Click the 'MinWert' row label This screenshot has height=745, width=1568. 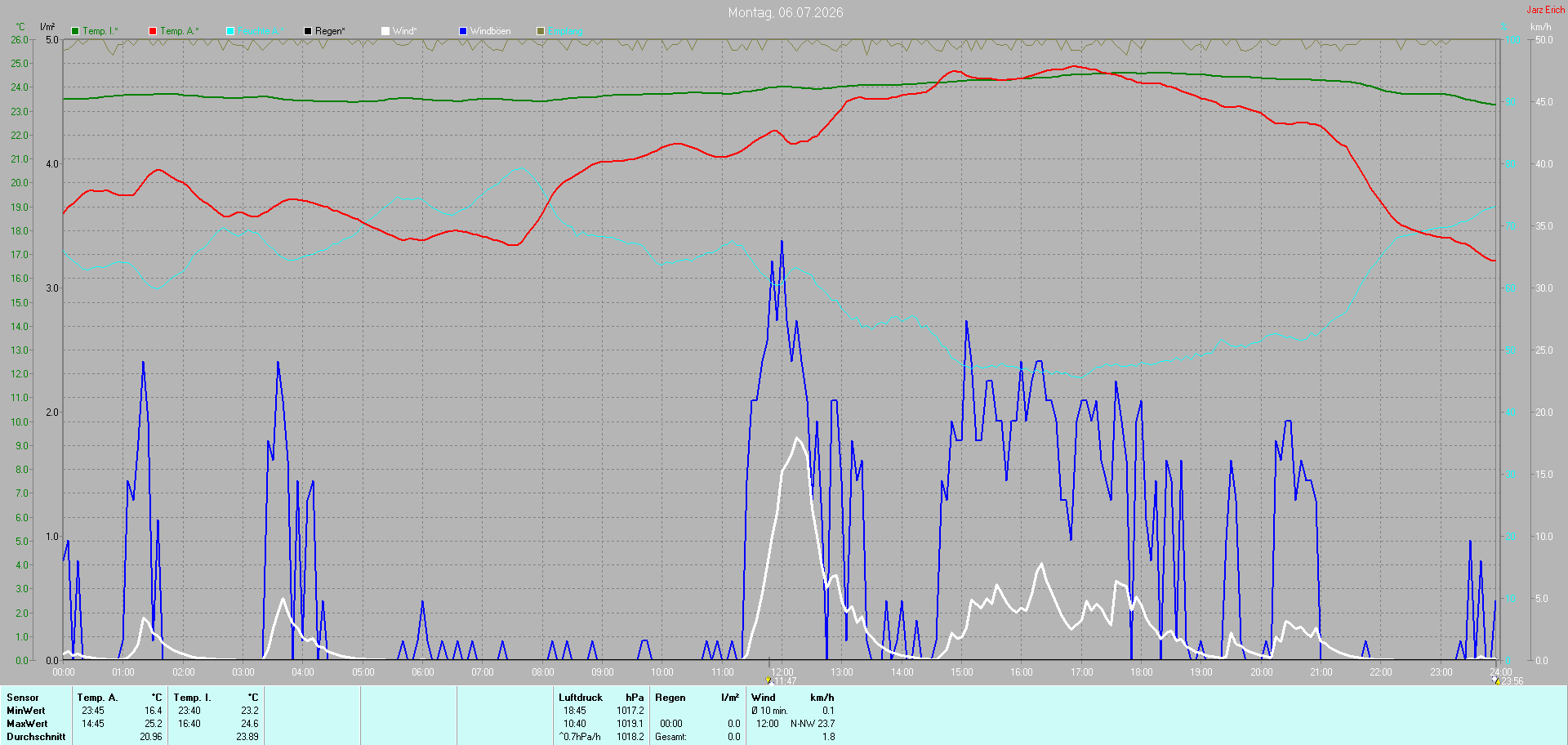26,711
